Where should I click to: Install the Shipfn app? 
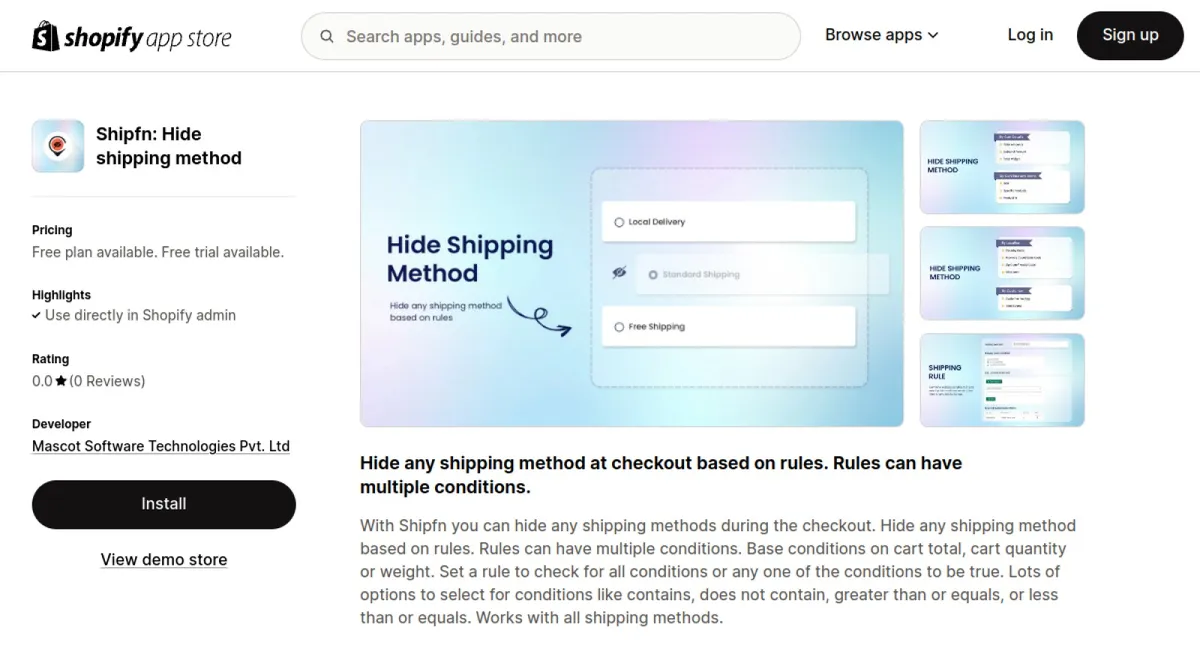(x=163, y=504)
